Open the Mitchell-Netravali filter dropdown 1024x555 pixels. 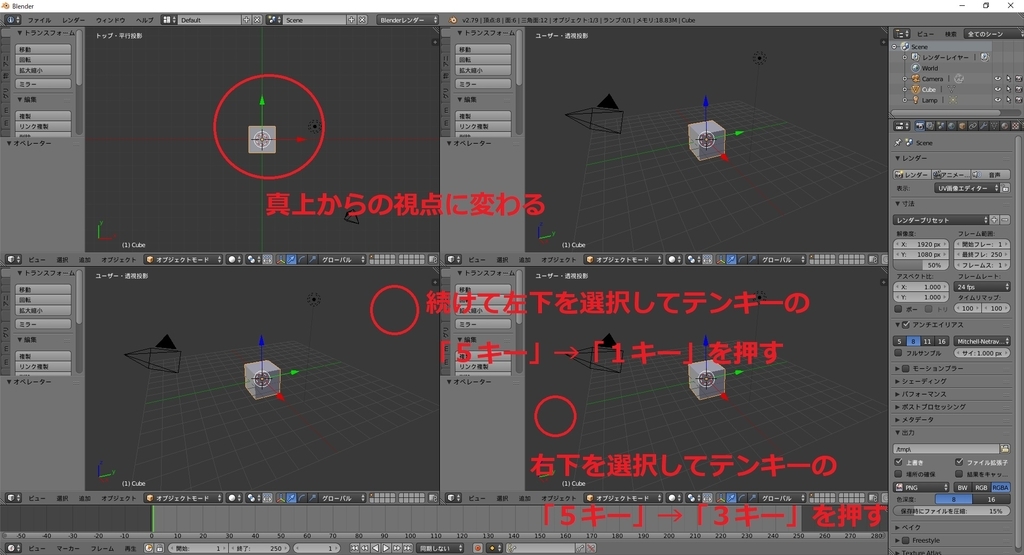(x=982, y=341)
